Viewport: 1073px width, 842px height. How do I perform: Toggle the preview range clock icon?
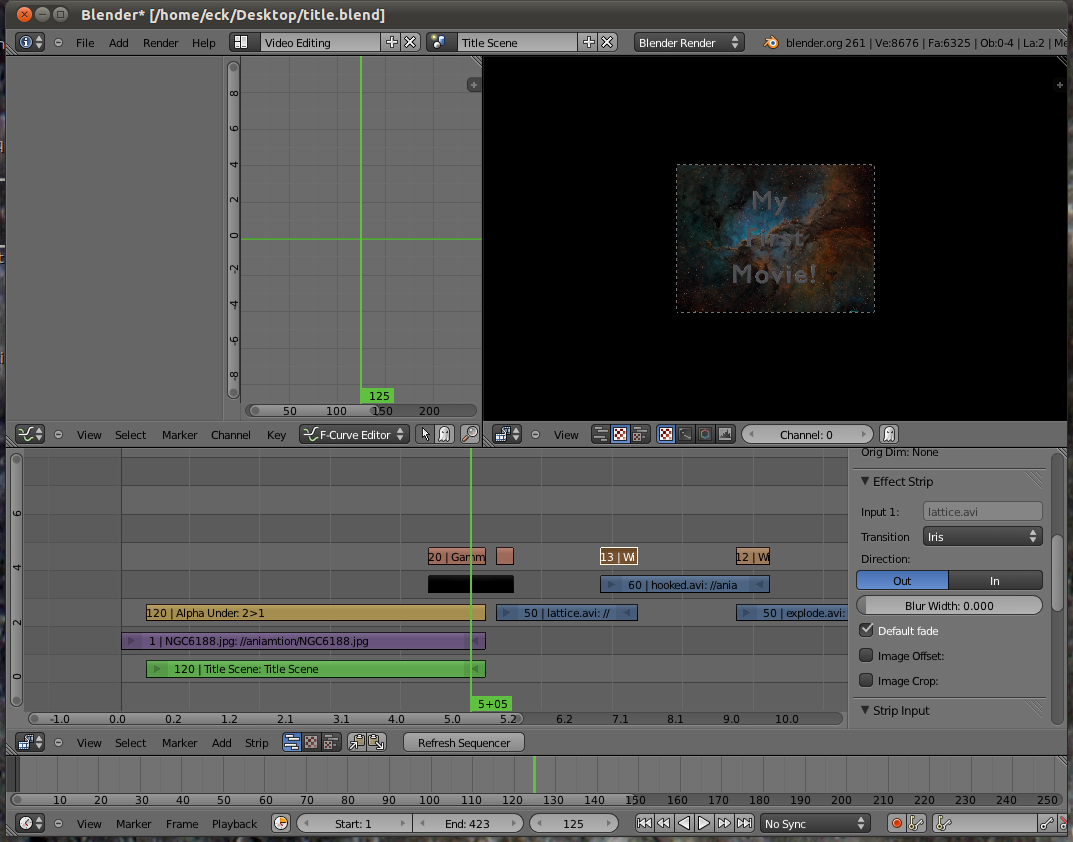281,824
